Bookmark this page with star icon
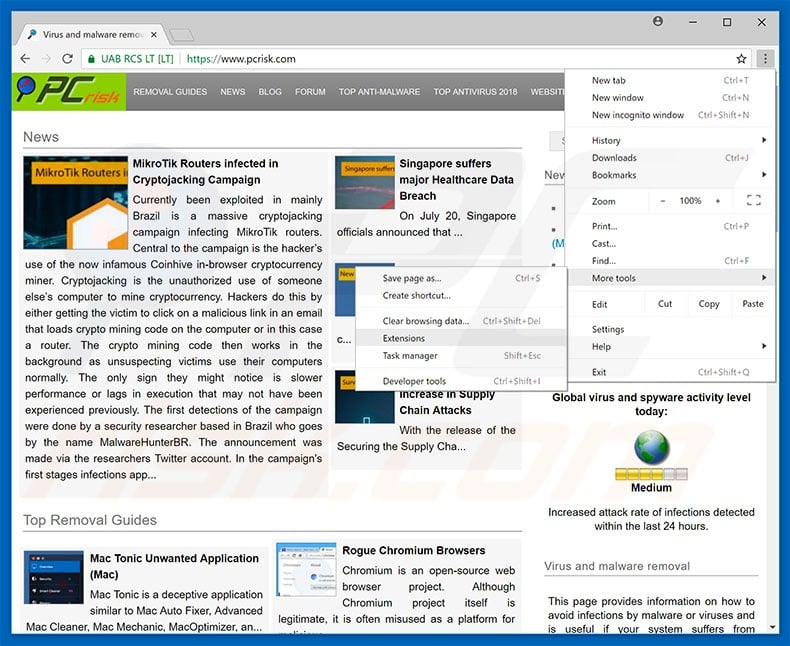Image resolution: width=790 pixels, height=646 pixels. 741,59
